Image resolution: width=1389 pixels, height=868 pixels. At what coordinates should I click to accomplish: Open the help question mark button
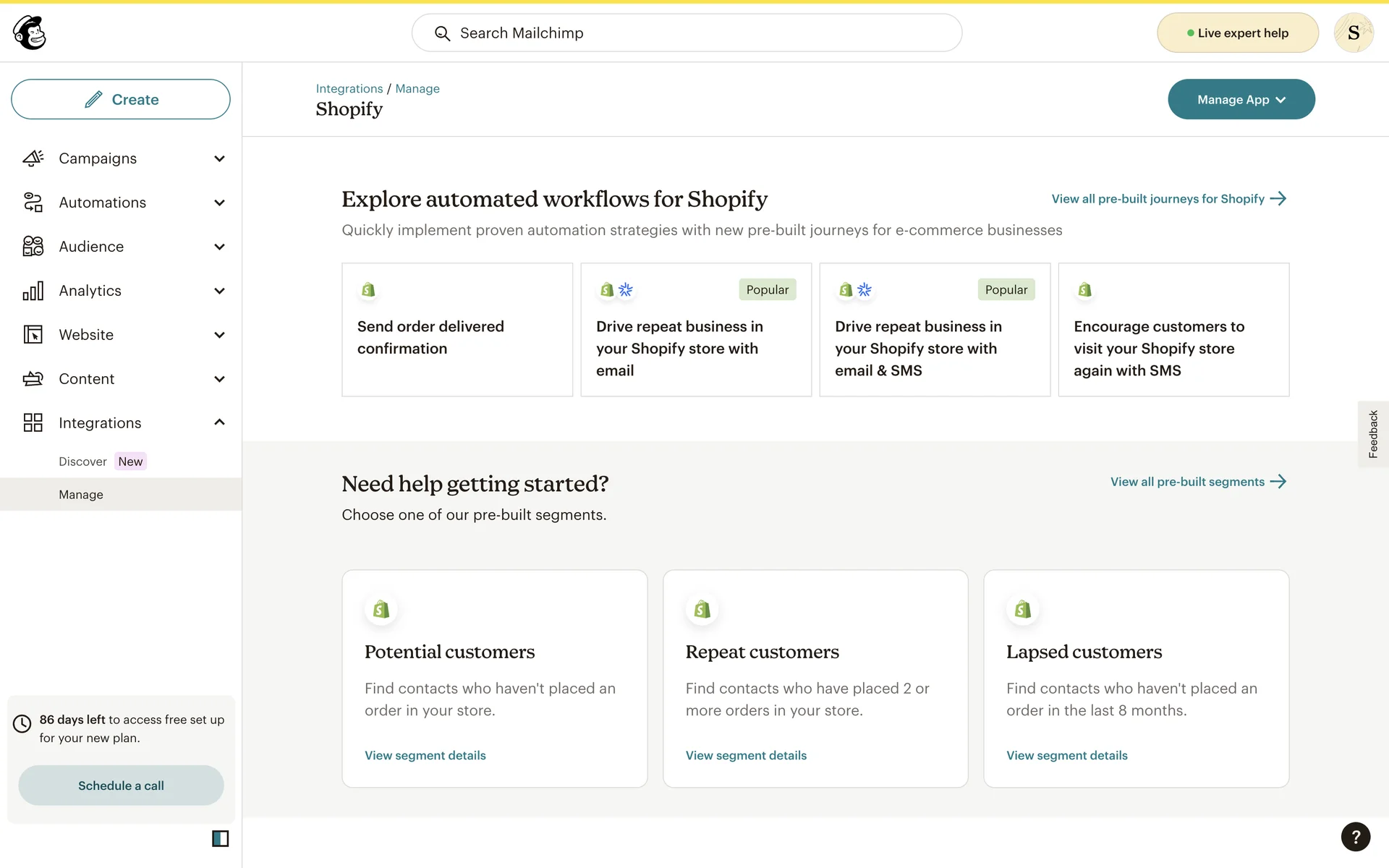[x=1355, y=837]
